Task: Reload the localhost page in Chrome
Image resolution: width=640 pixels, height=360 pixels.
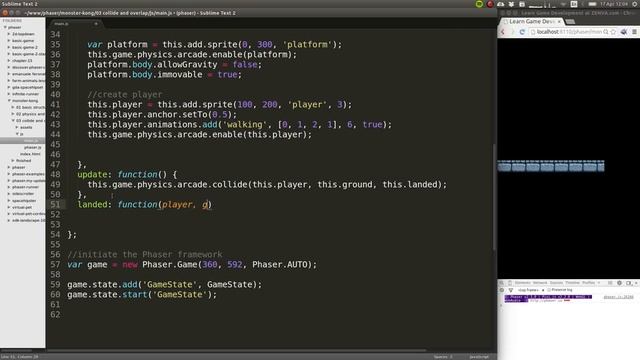Action: pyautogui.click(x=522, y=32)
